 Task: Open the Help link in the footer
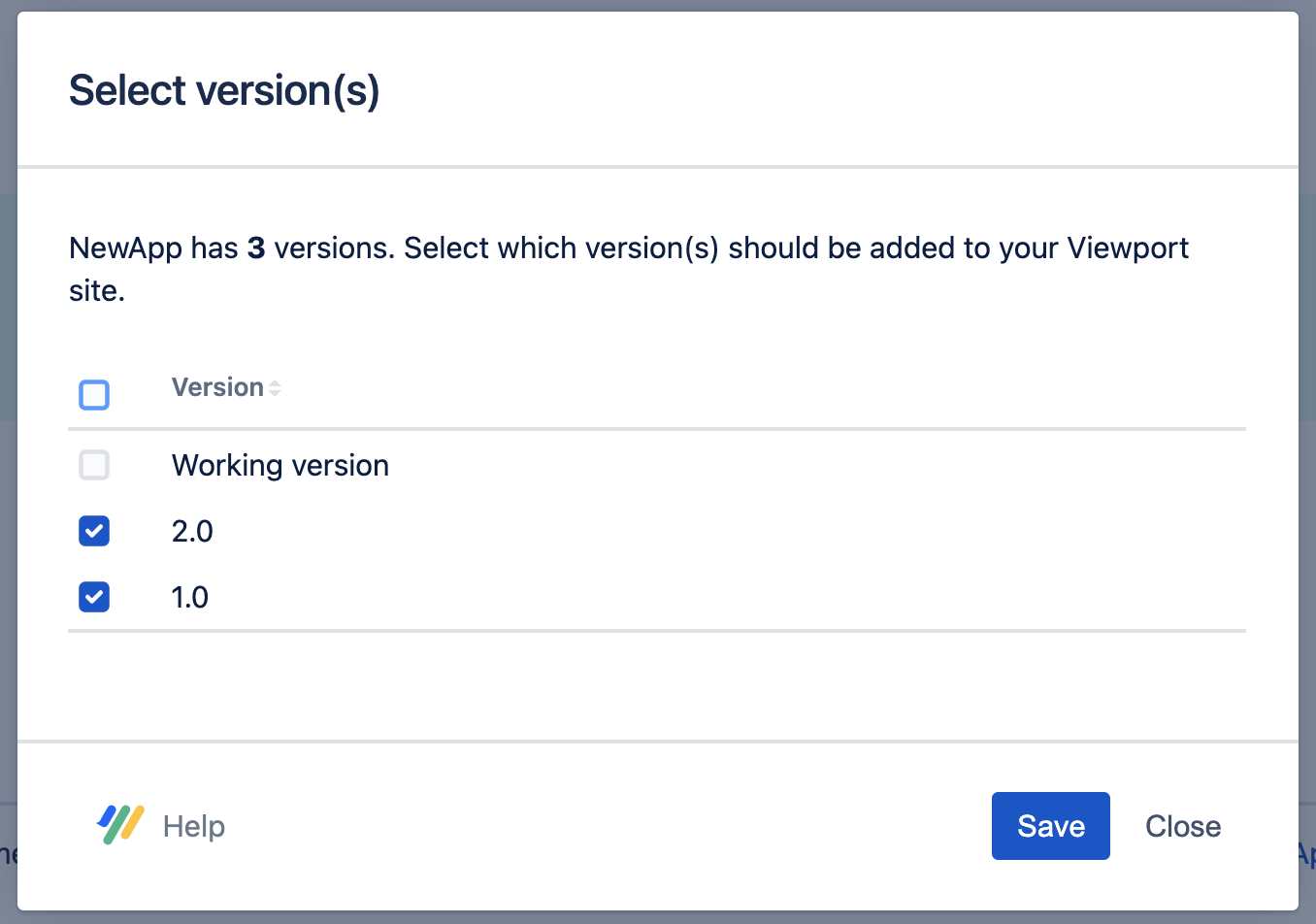(194, 826)
